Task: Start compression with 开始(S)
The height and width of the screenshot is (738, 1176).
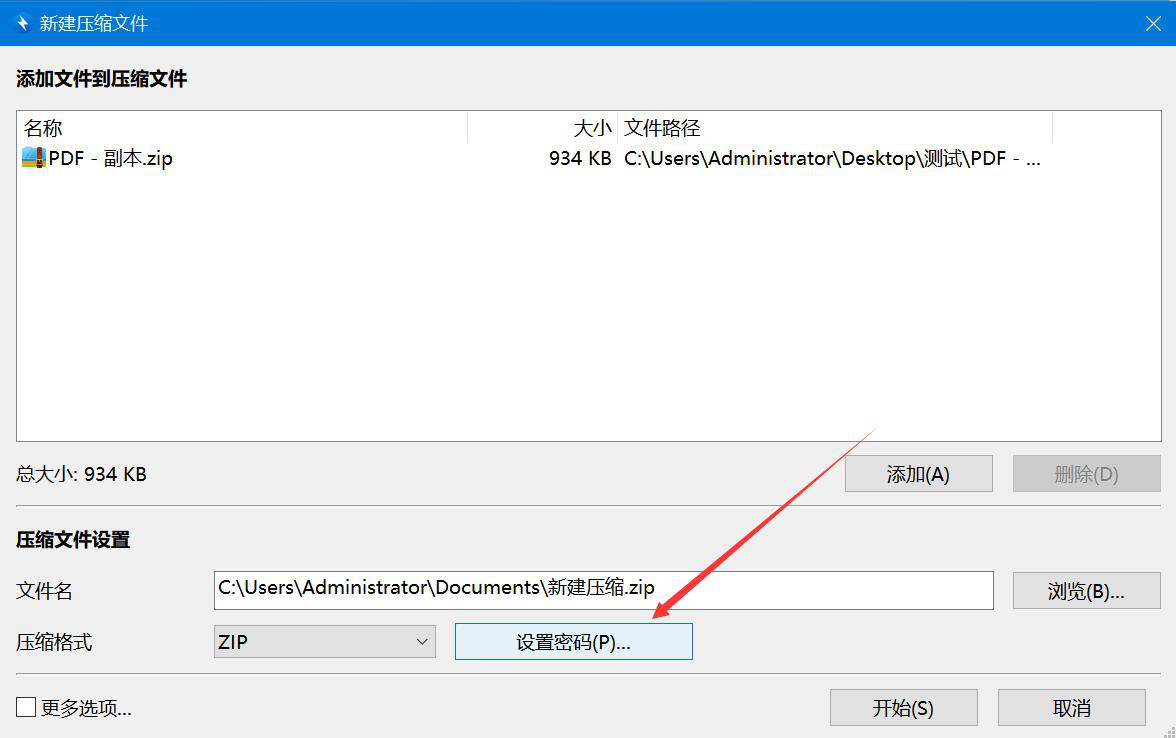Action: point(904,708)
